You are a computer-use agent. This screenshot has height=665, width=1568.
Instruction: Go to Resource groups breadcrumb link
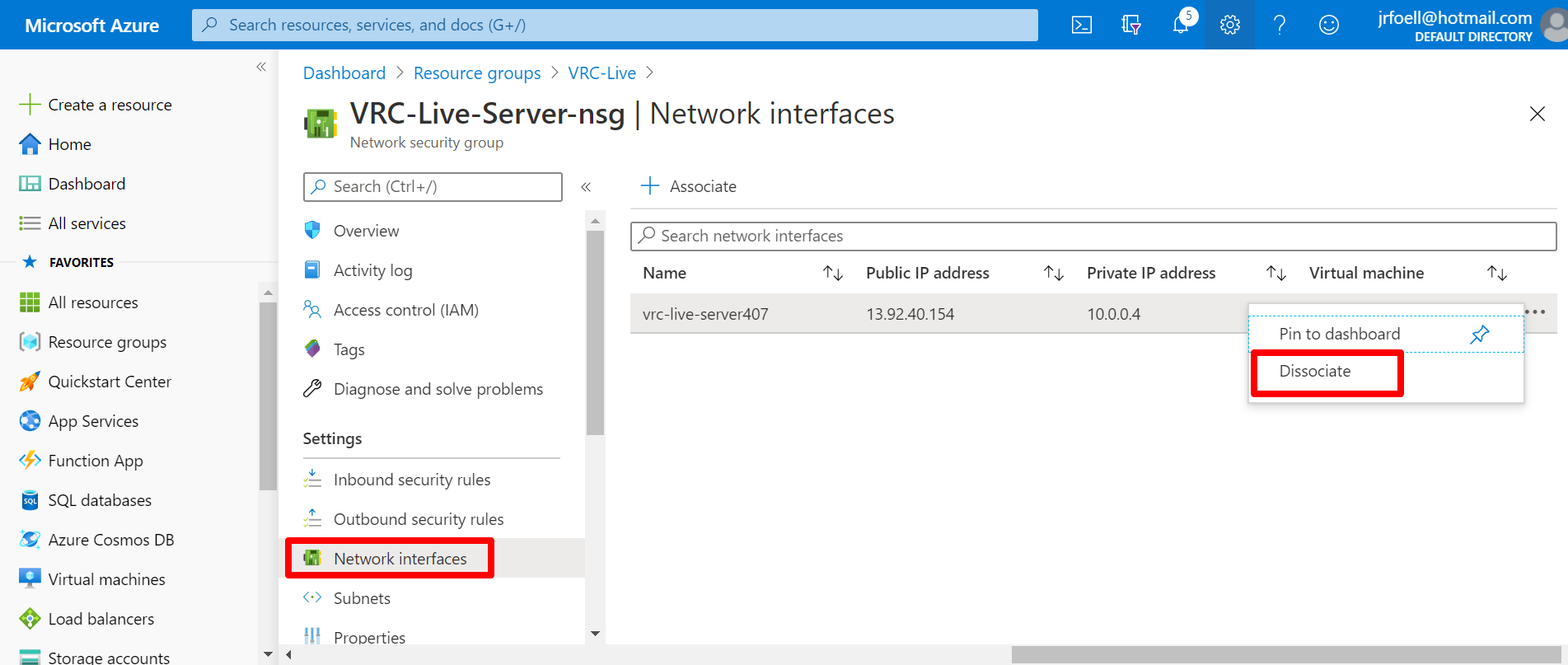[x=477, y=73]
